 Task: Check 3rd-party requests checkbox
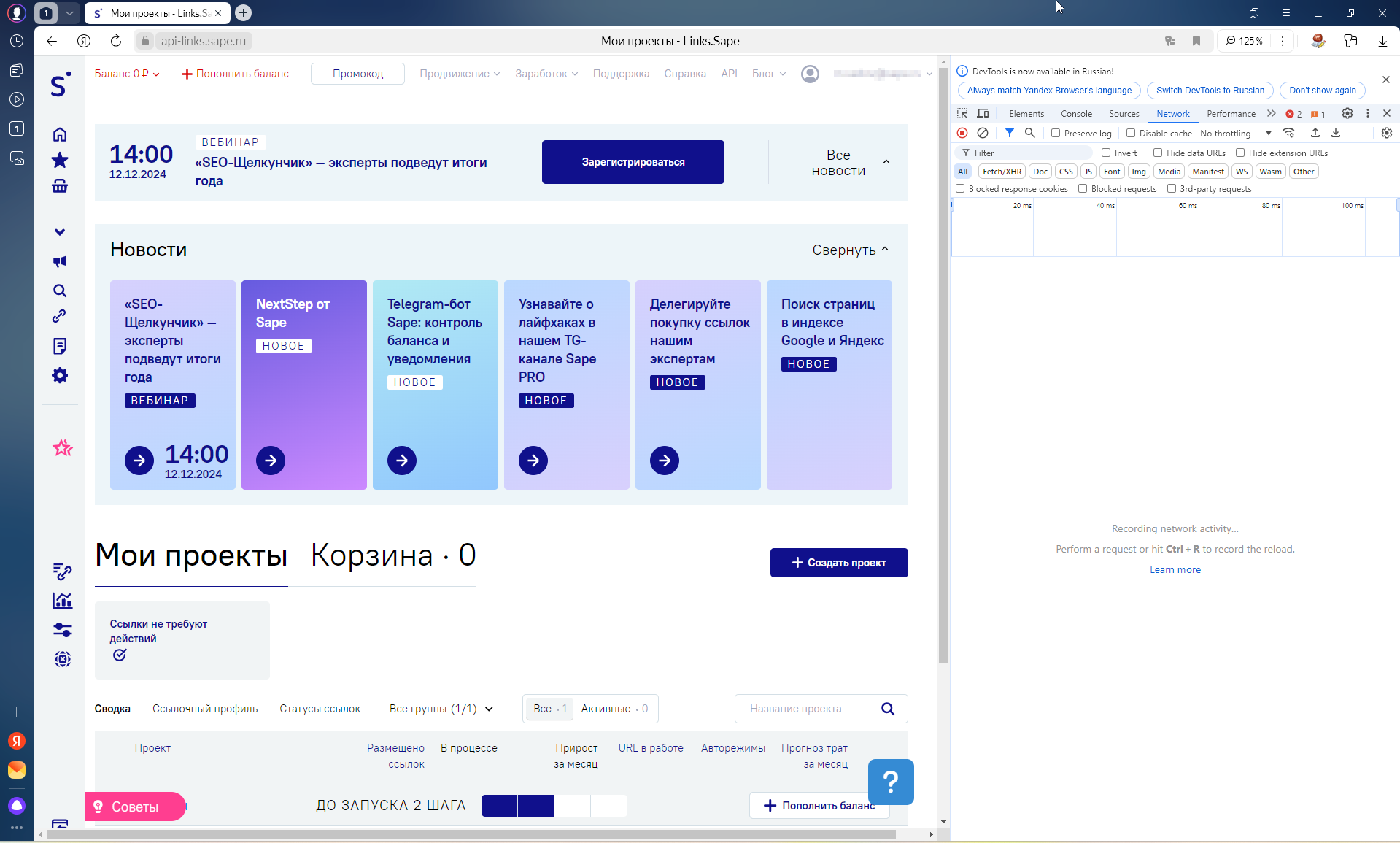pyautogui.click(x=1172, y=188)
